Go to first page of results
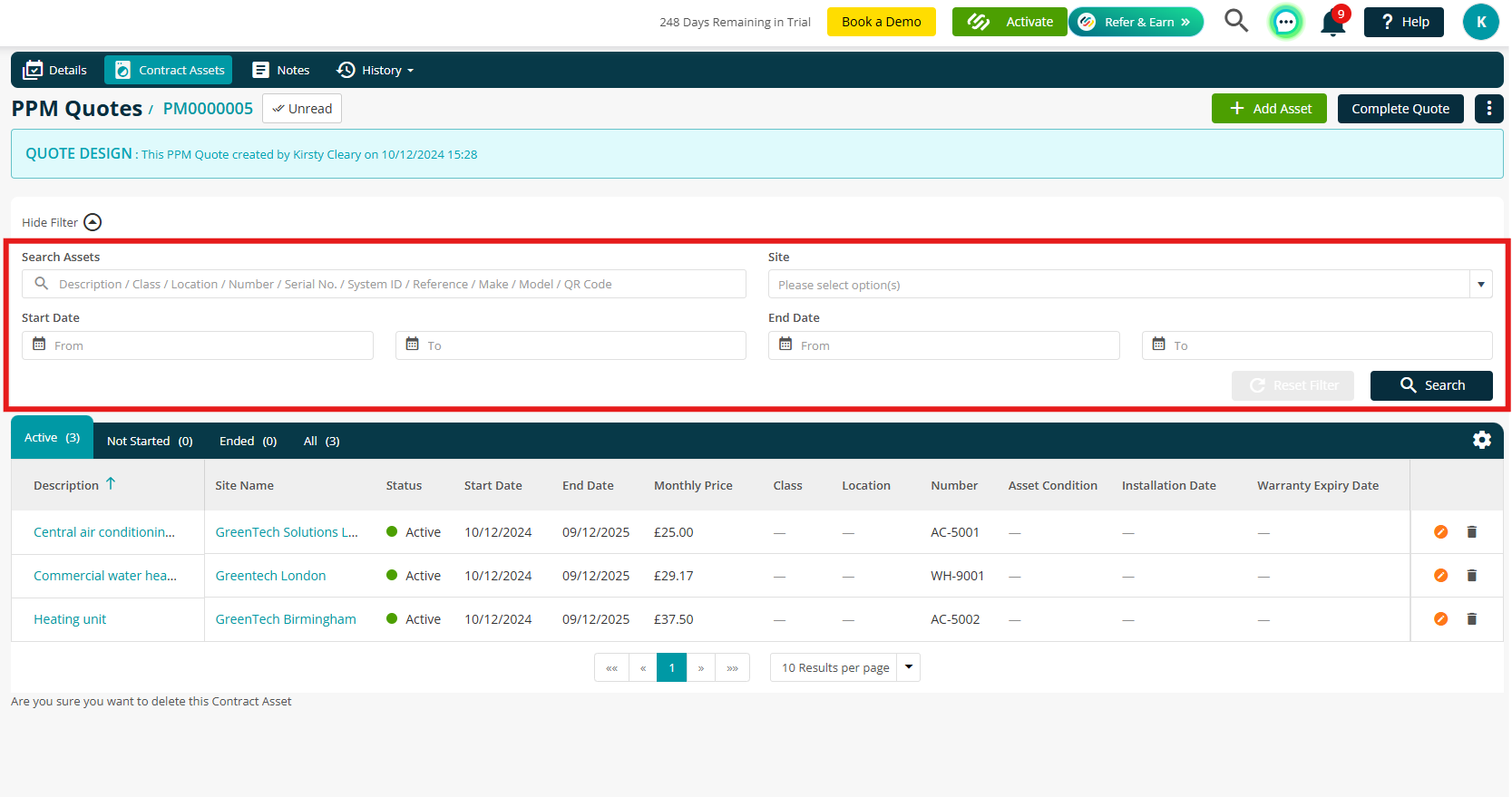Screen dimensions: 1512x797 [611, 667]
